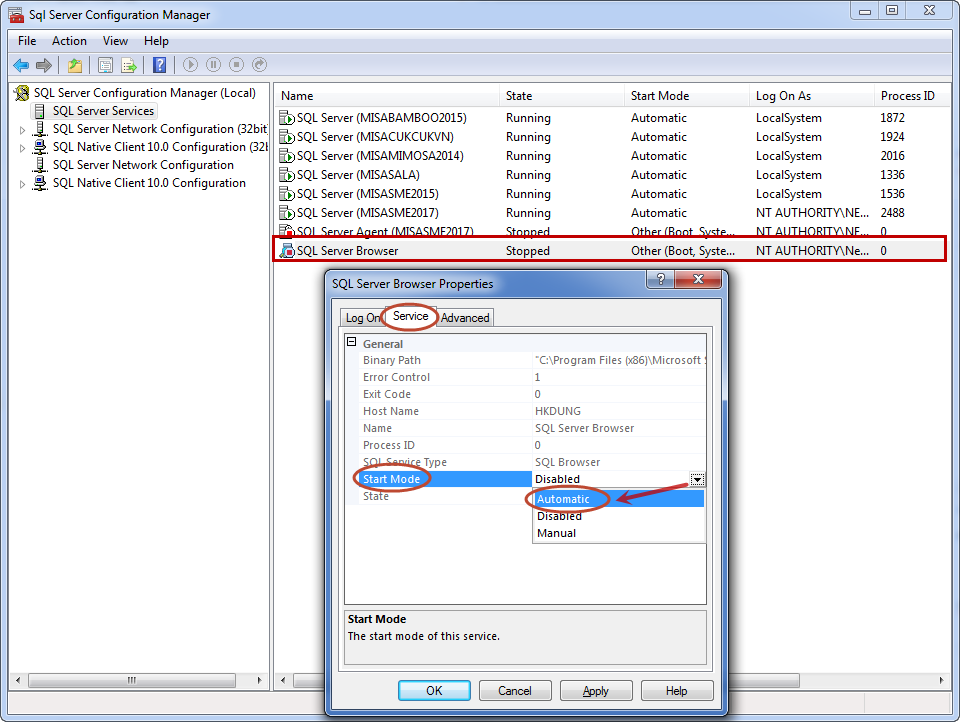The width and height of the screenshot is (960, 722).
Task: Open the Action menu
Action: tap(69, 41)
